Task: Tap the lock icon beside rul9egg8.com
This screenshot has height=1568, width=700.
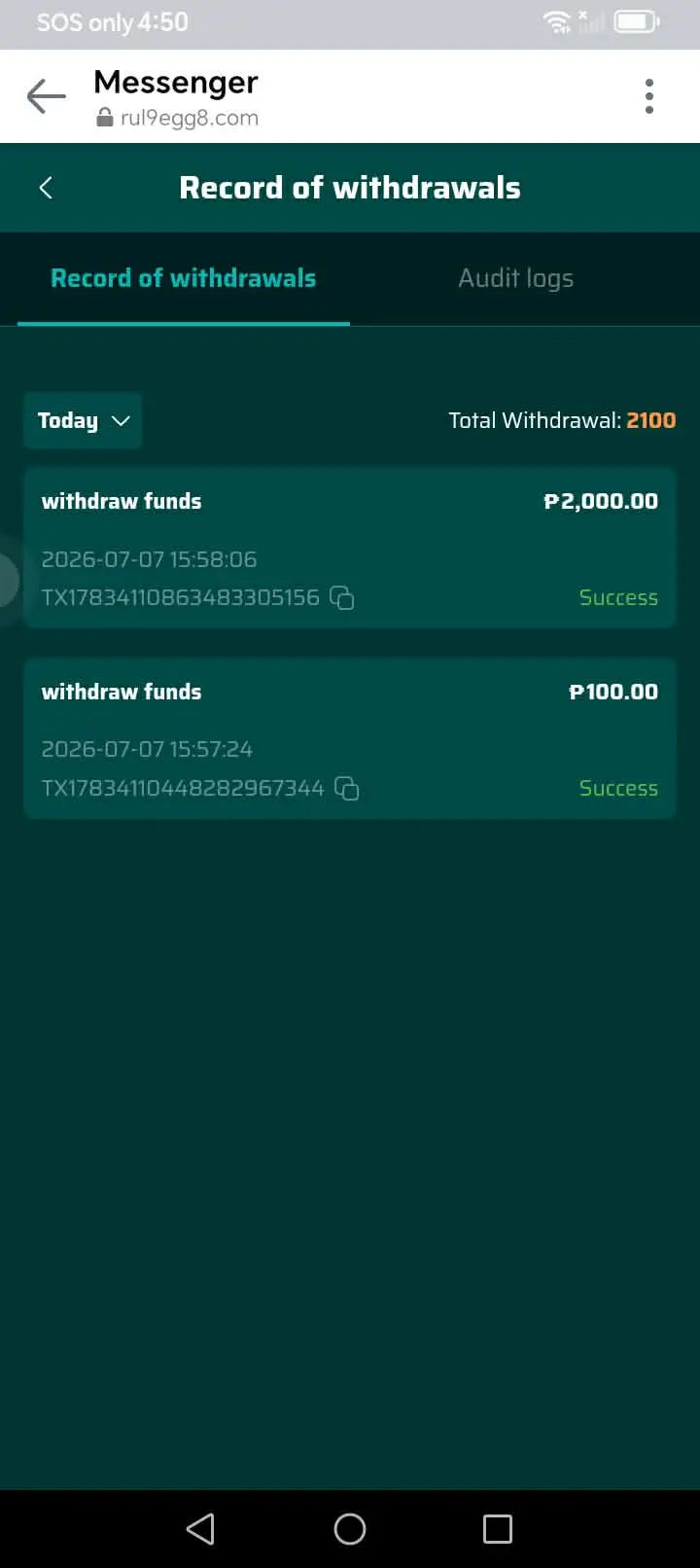Action: (x=105, y=118)
